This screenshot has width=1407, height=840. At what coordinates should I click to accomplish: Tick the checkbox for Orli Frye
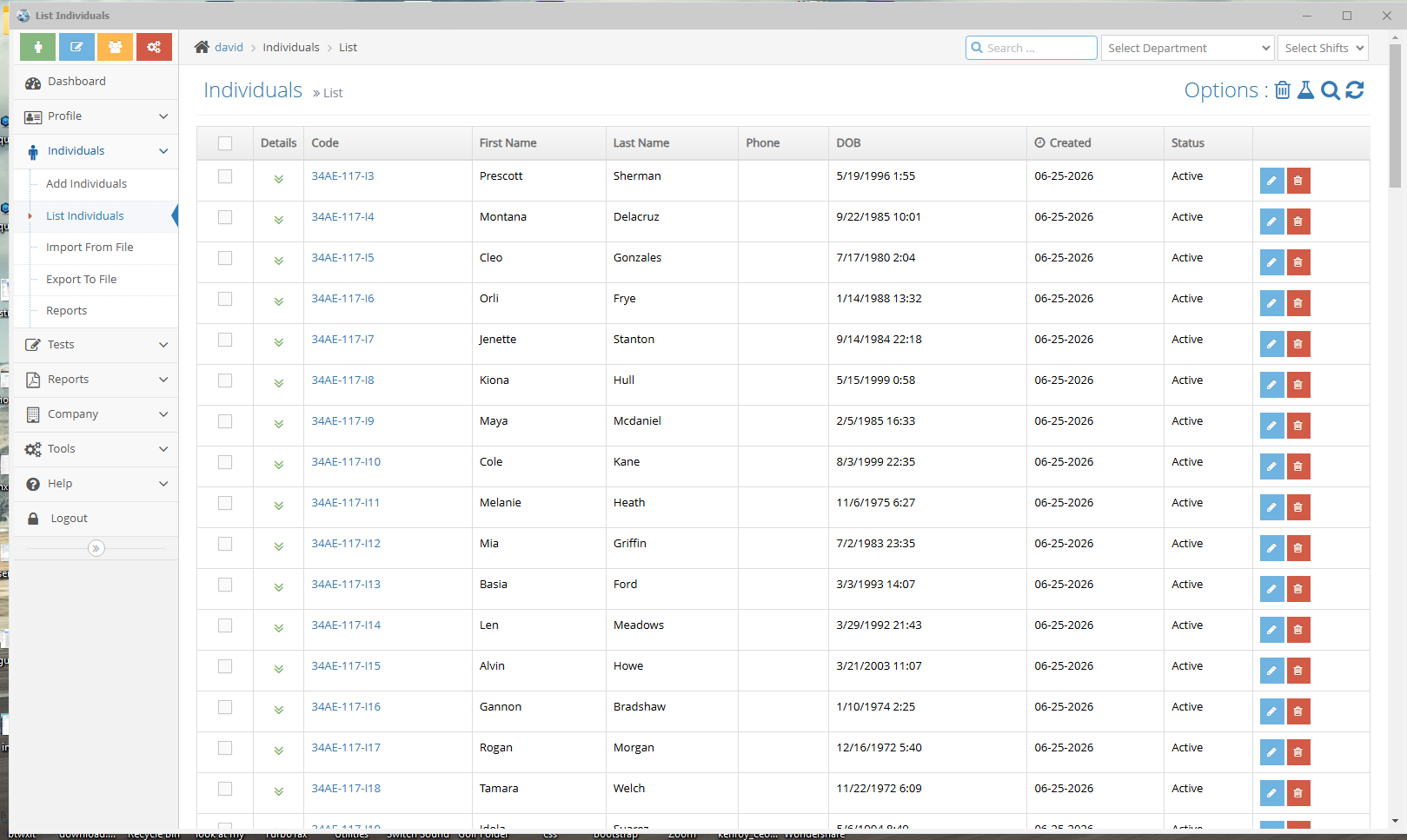(x=225, y=299)
